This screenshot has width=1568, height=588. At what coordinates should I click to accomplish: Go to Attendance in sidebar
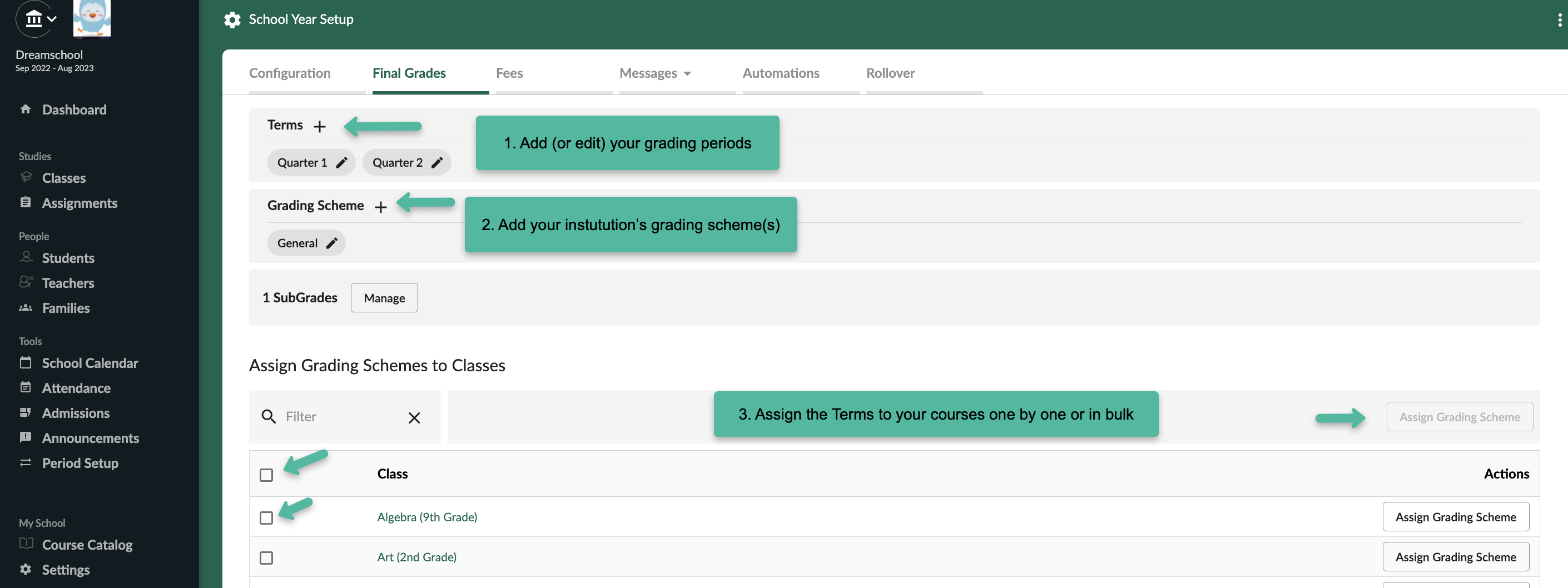point(76,388)
